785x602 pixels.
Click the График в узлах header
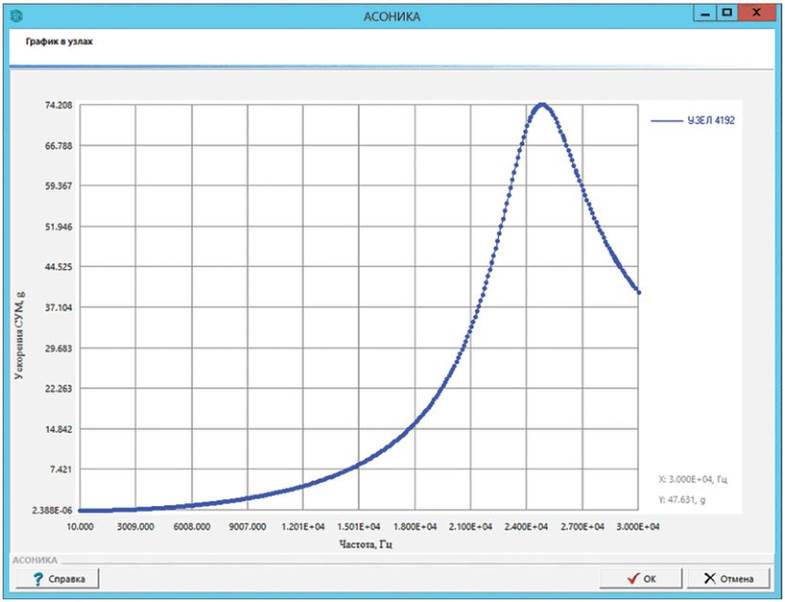(x=53, y=45)
